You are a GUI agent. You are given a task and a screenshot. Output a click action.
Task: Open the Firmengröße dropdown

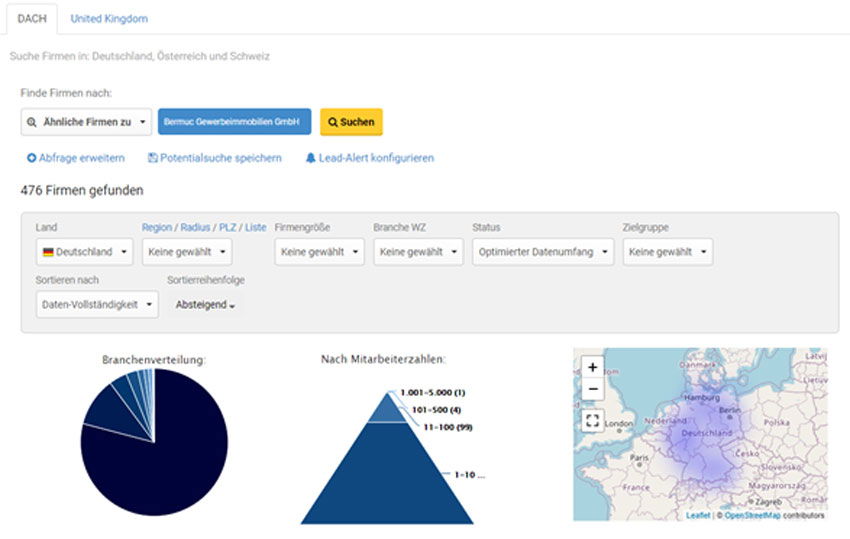pyautogui.click(x=319, y=252)
